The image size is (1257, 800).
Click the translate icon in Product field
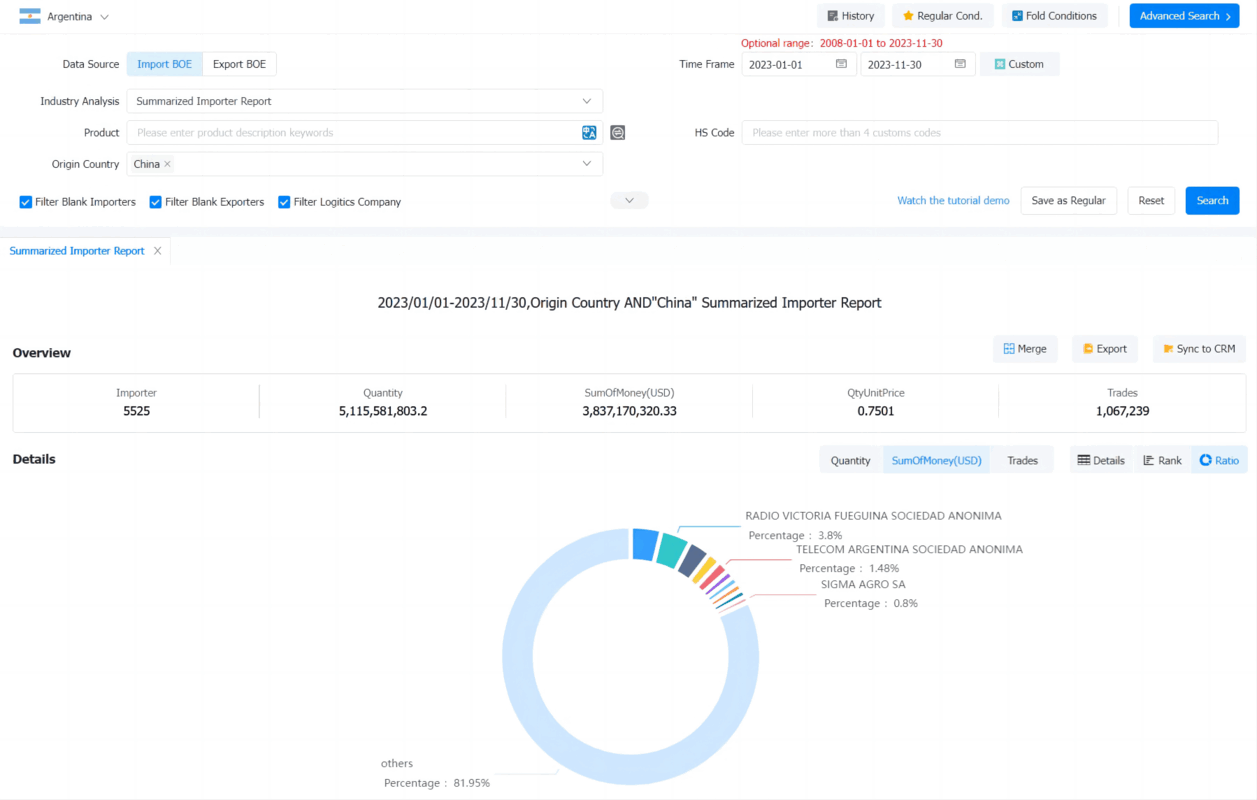[x=589, y=133]
